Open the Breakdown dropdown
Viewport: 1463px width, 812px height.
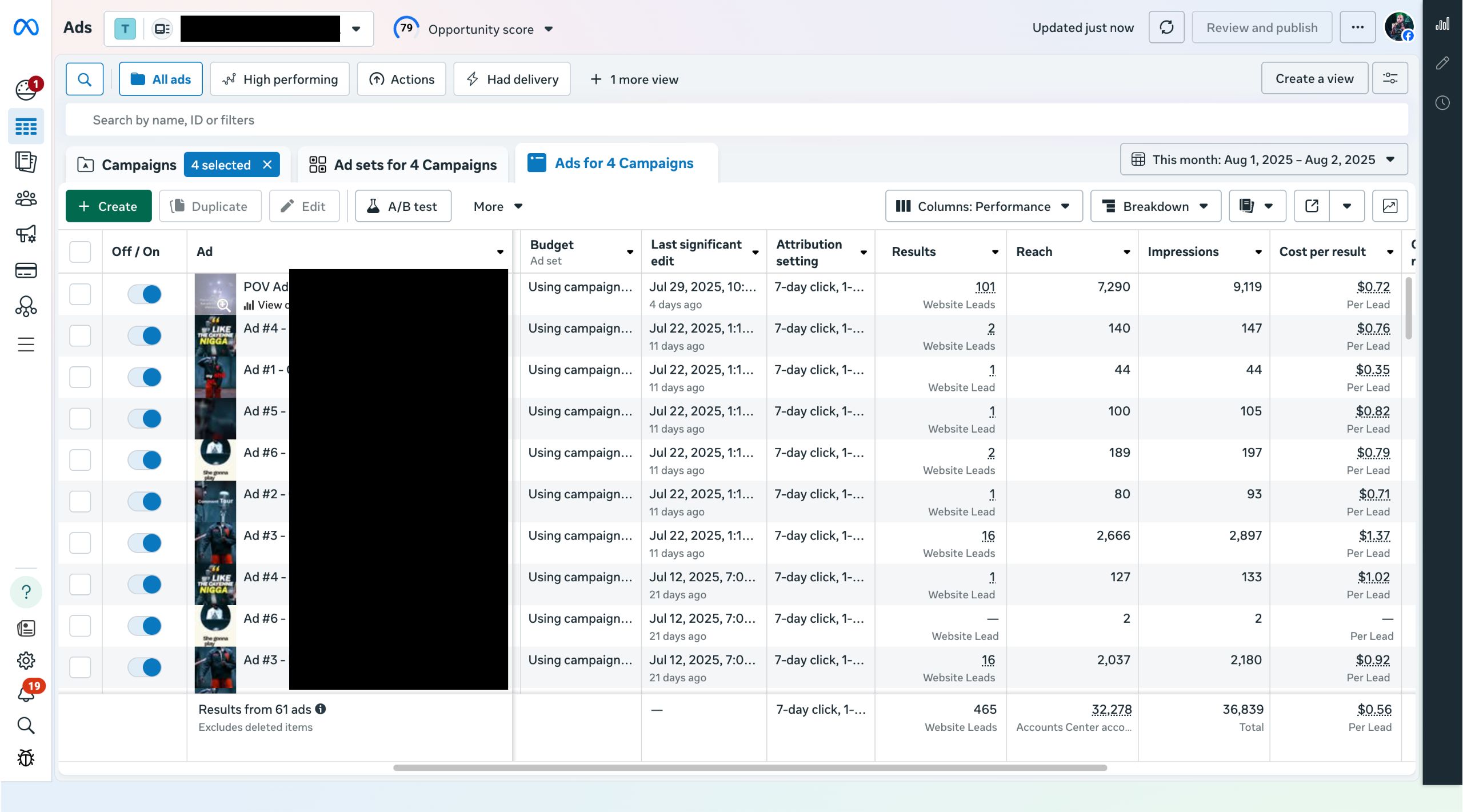click(x=1156, y=206)
